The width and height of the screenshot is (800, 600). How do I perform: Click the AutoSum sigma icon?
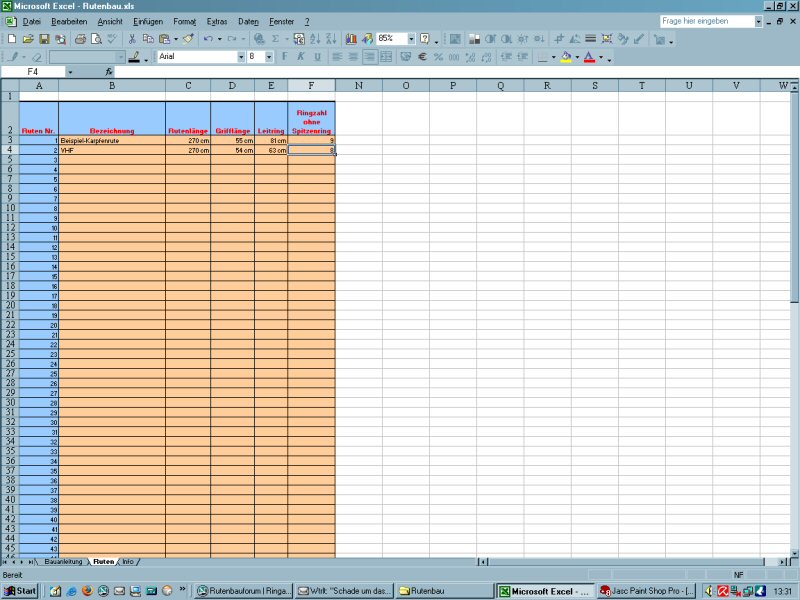pyautogui.click(x=275, y=39)
